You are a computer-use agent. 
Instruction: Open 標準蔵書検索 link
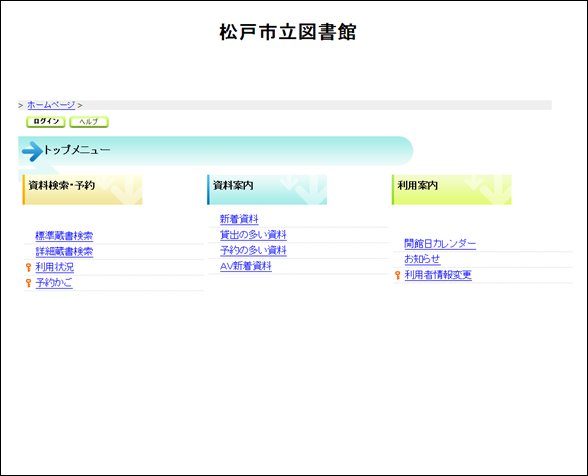64,236
